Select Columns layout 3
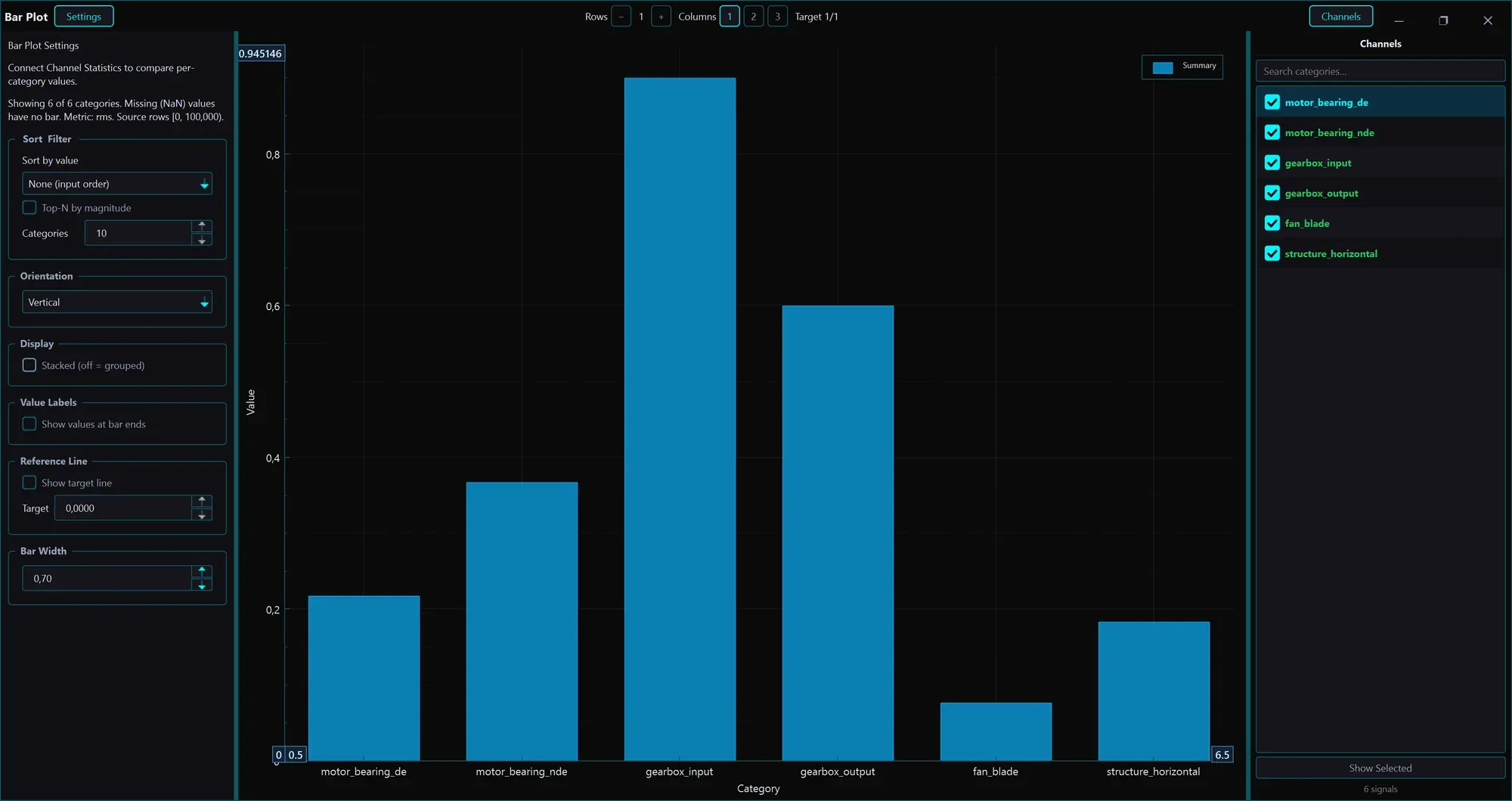 [x=777, y=17]
